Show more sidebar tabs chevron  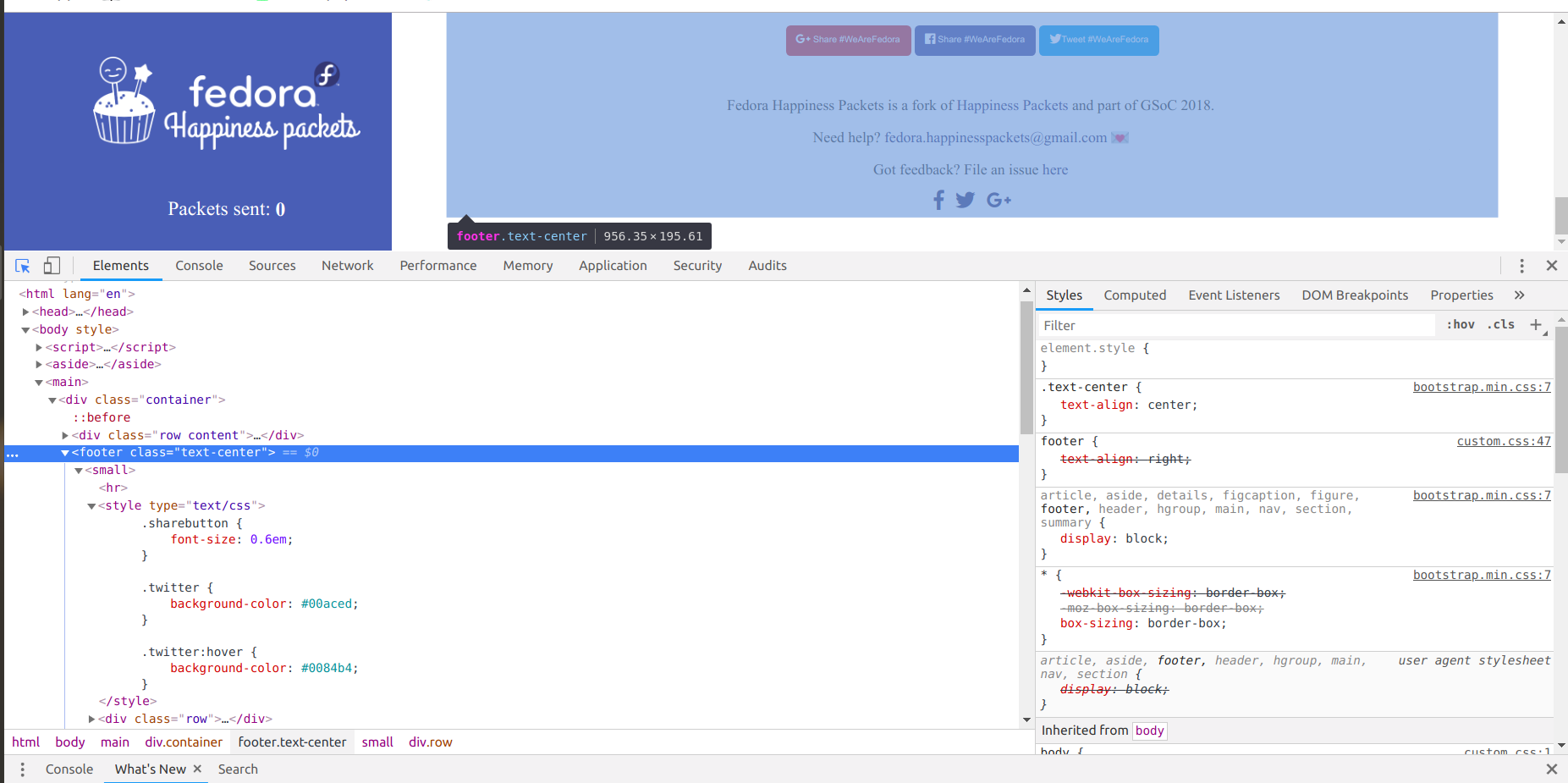click(x=1519, y=295)
